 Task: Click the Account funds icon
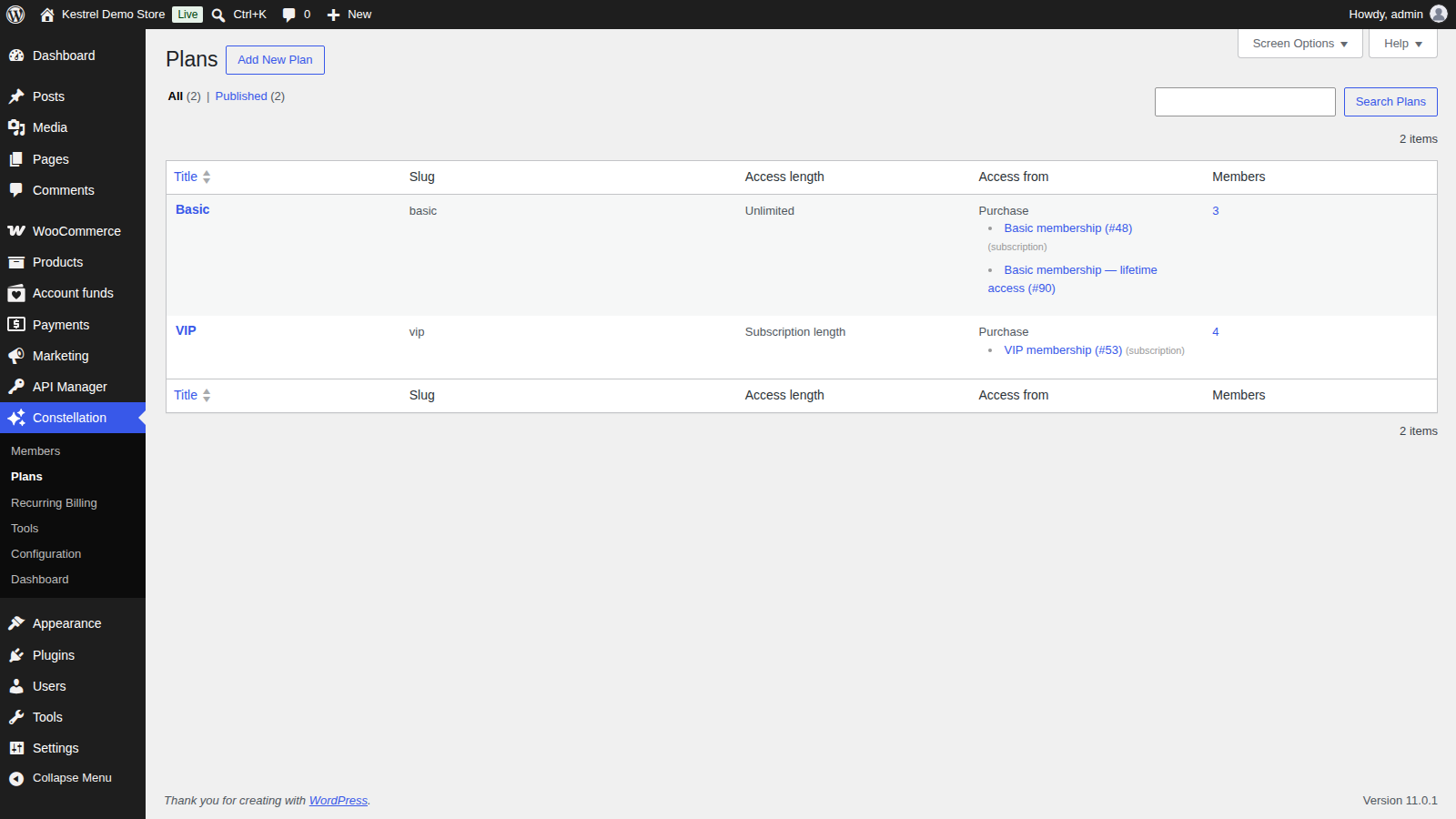16,293
